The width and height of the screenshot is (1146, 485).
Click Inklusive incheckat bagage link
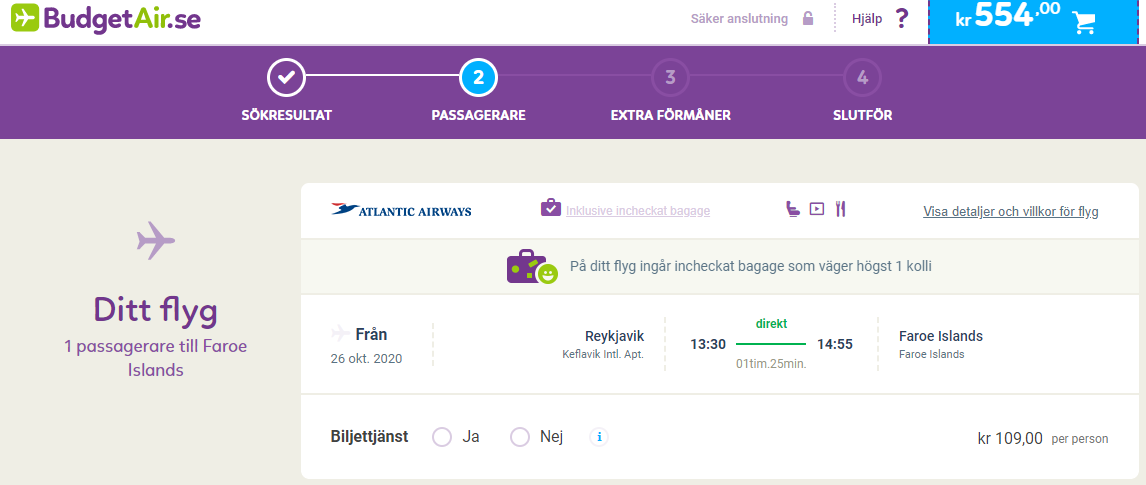[x=638, y=211]
